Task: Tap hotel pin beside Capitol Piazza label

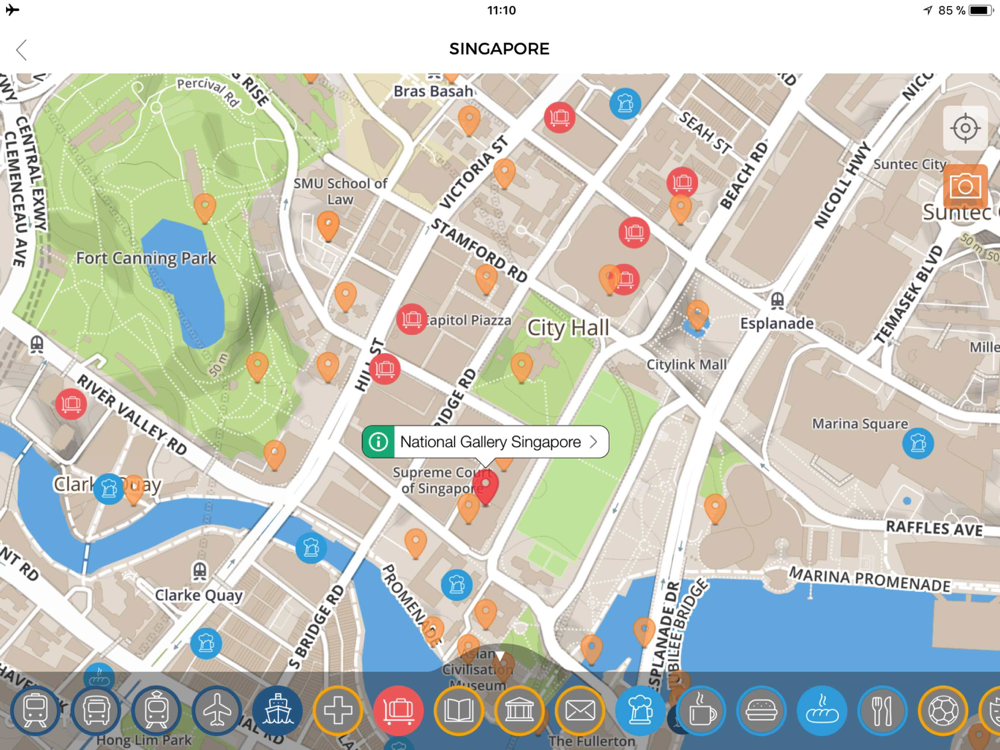Action: [x=412, y=319]
